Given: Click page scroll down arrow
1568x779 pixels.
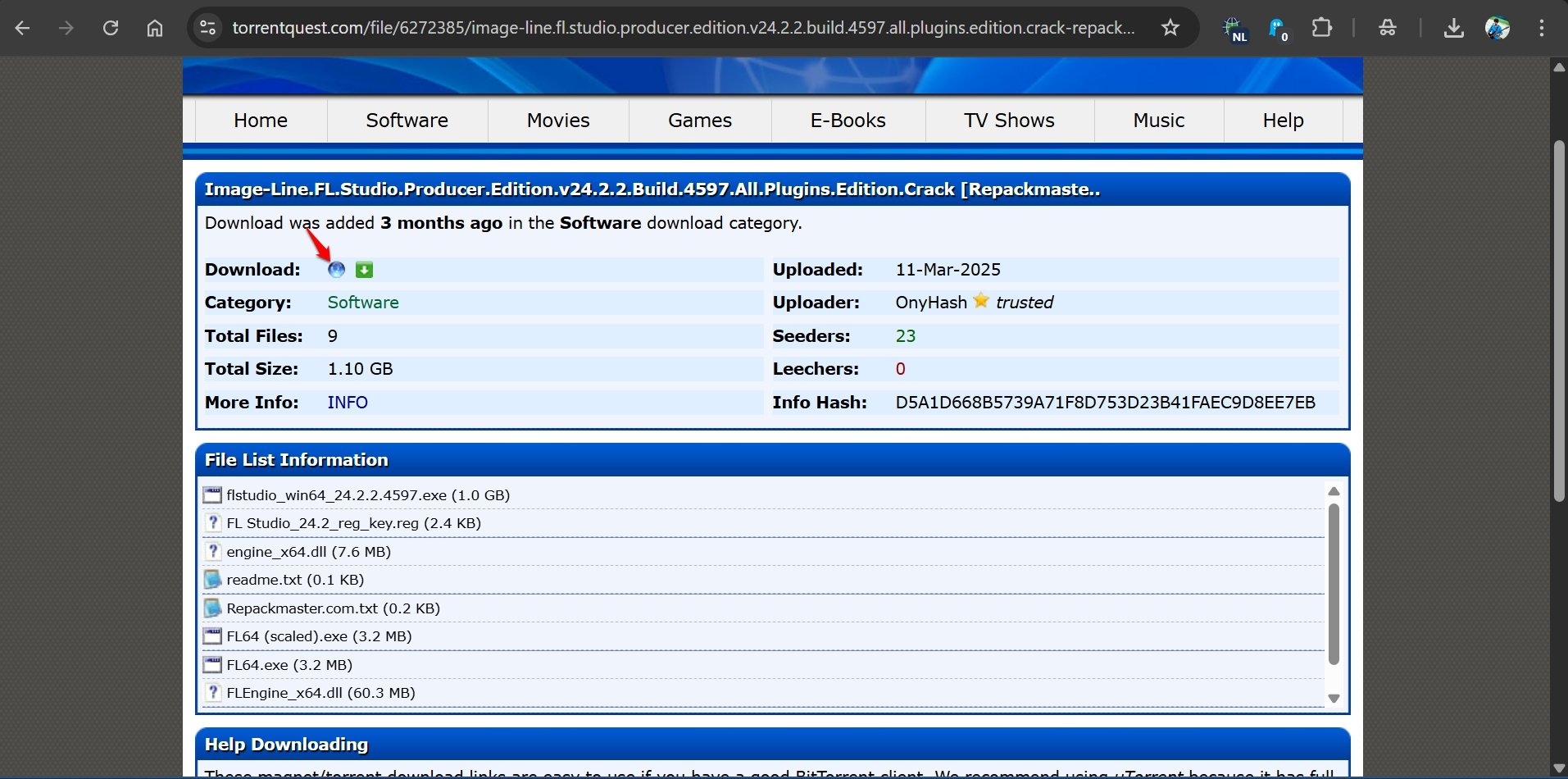Looking at the screenshot, I should click(x=1560, y=768).
